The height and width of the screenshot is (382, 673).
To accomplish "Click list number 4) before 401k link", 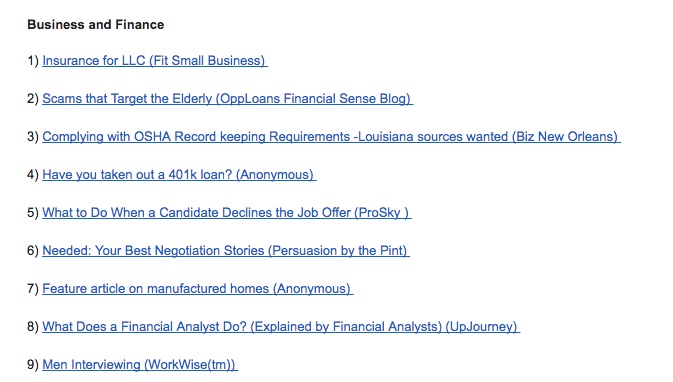I will point(33,175).
